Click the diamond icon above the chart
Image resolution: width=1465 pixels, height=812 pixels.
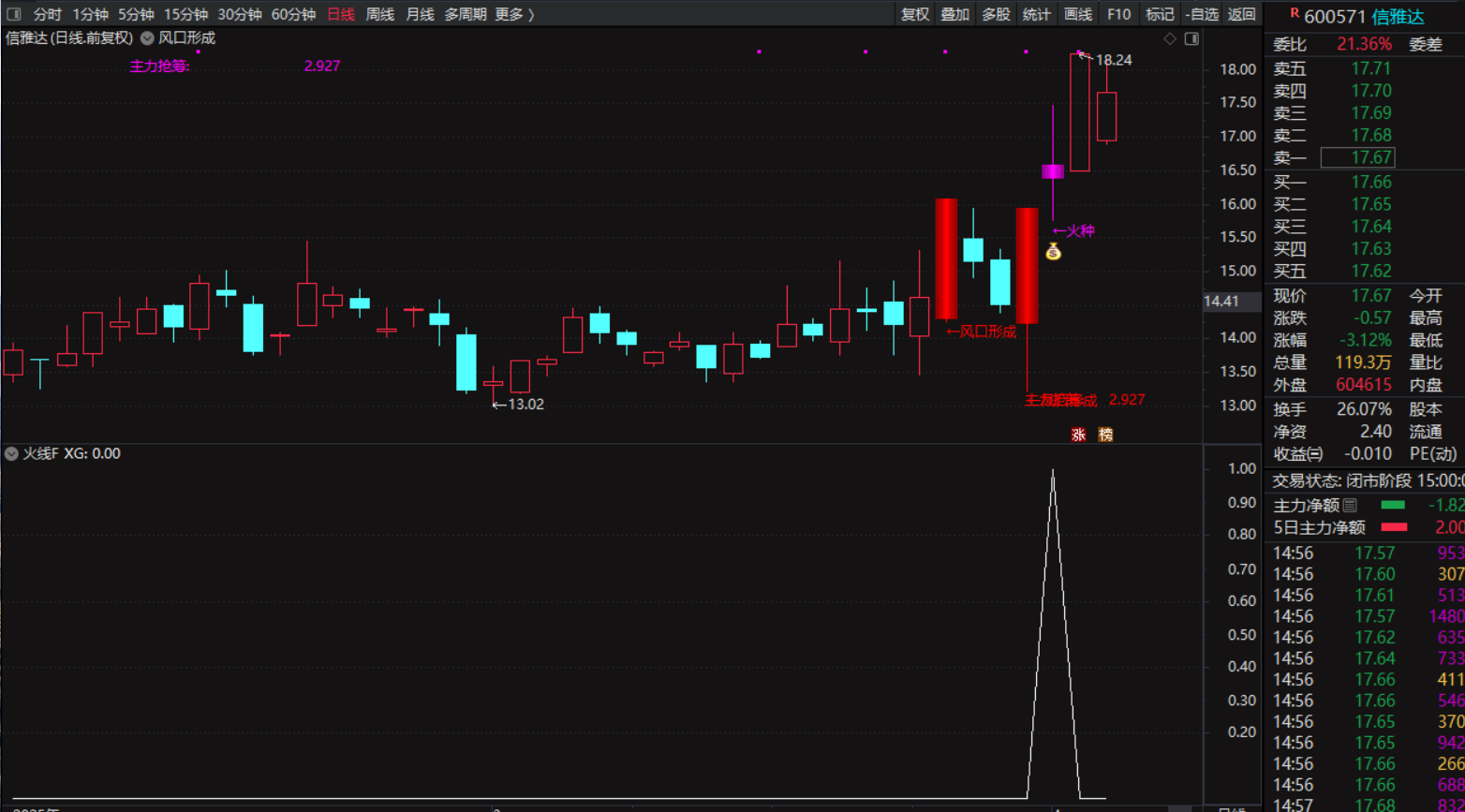tap(1169, 38)
